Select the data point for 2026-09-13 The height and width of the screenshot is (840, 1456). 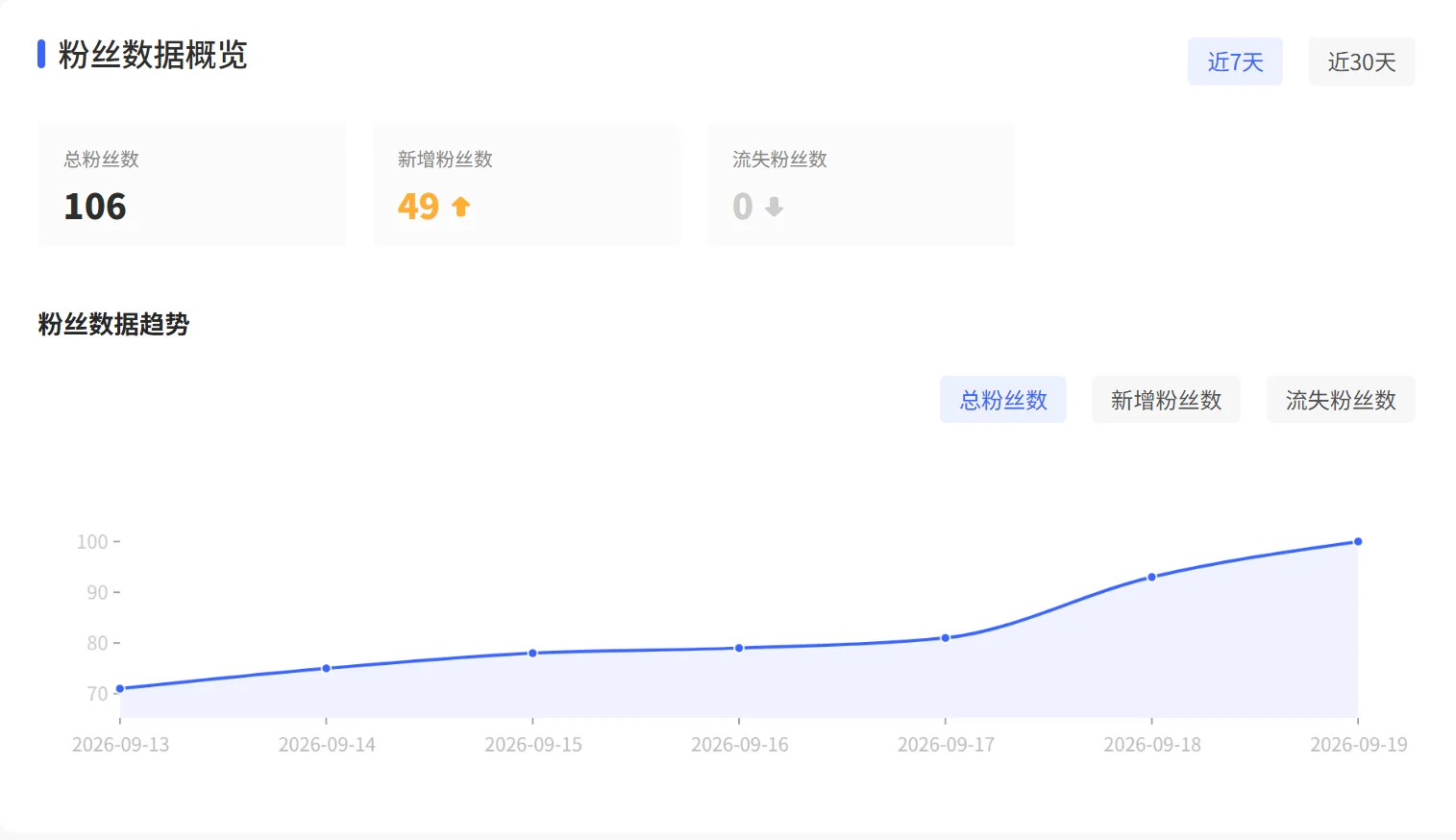point(120,688)
